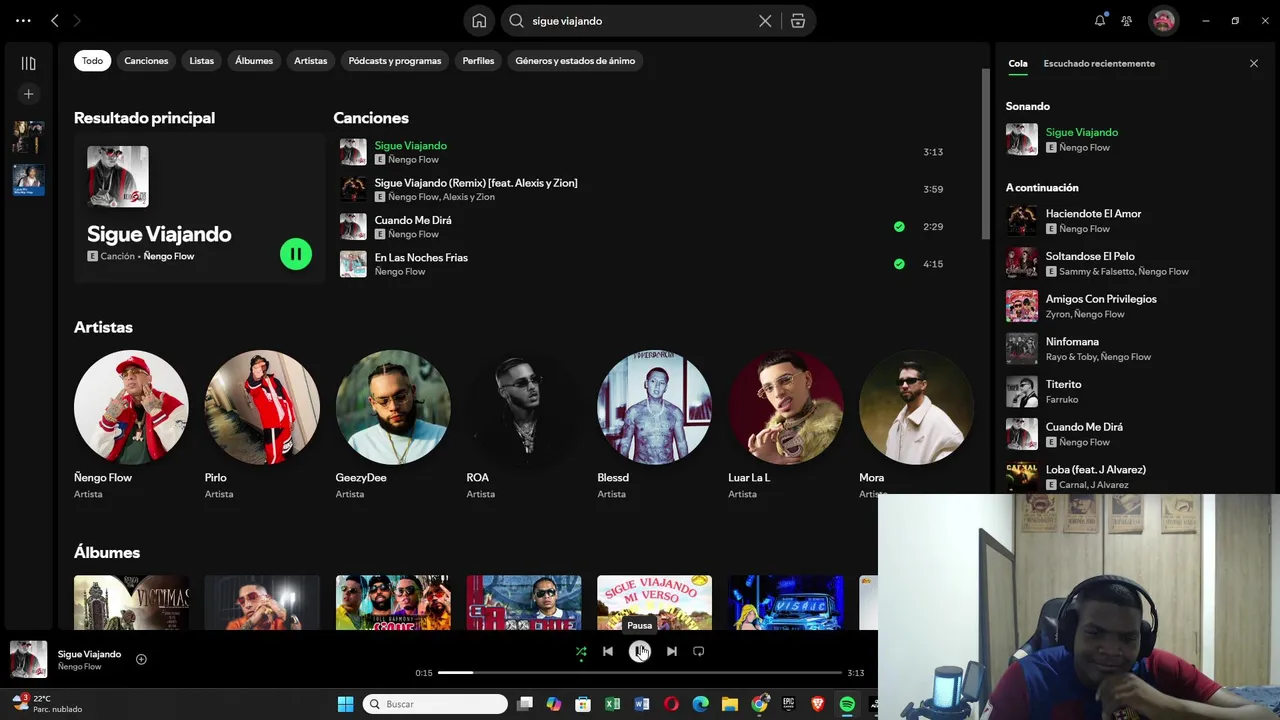
Task: Pause playback in the bottom player
Action: click(640, 651)
